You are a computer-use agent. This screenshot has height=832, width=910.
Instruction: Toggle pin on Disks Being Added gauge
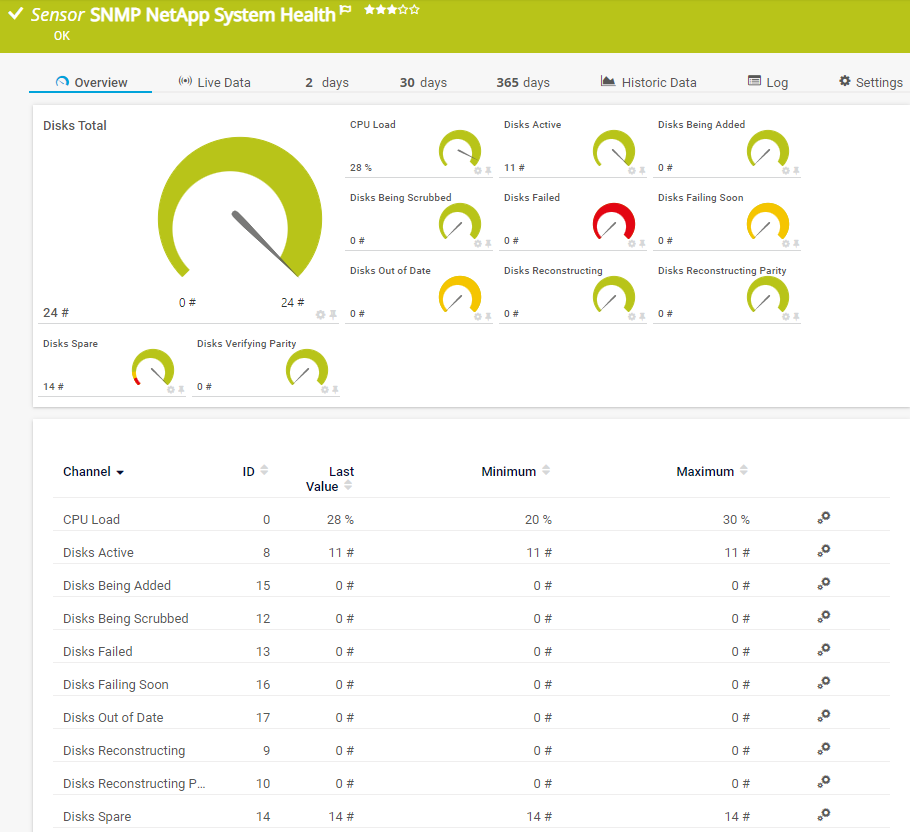[796, 171]
